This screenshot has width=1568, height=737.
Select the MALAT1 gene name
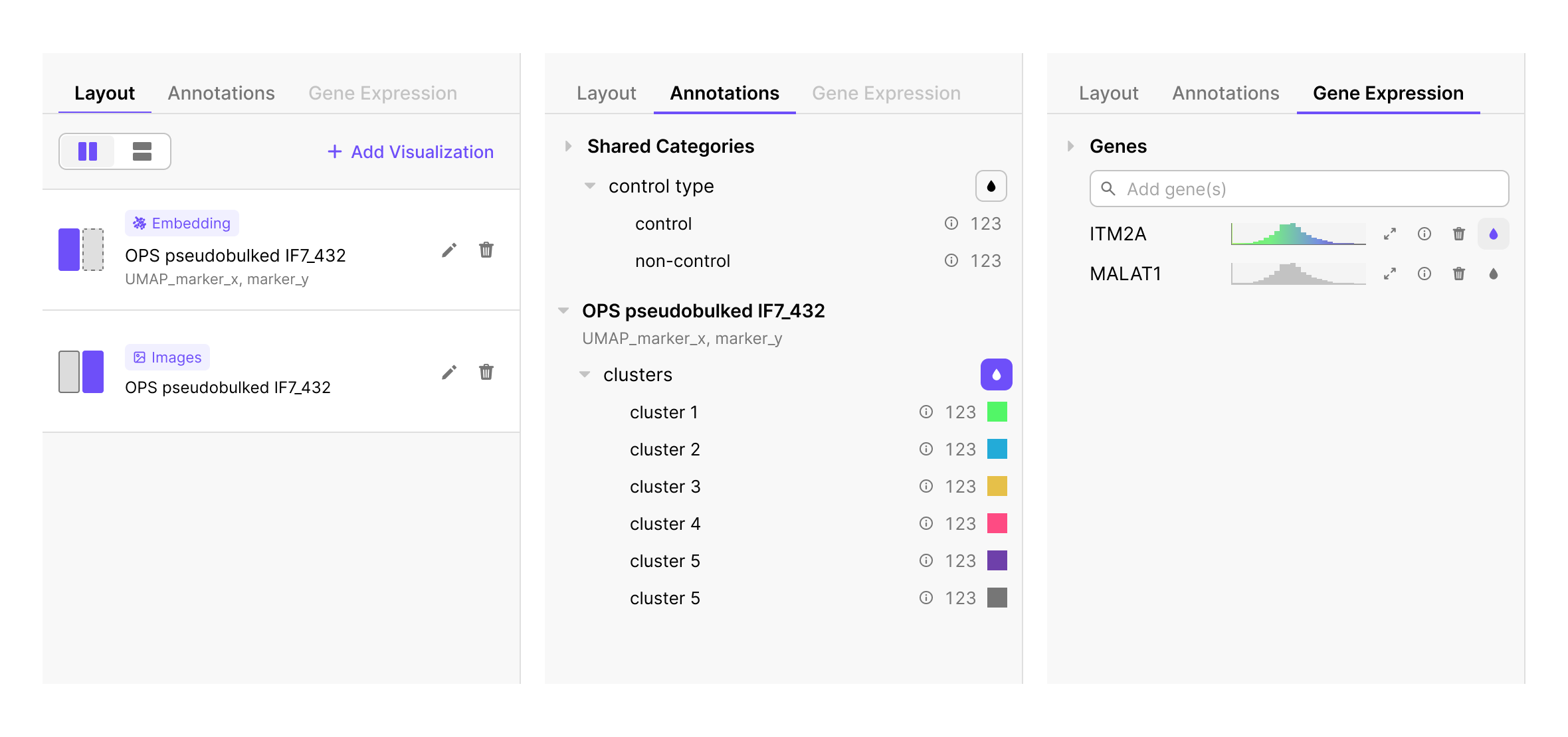coord(1126,274)
